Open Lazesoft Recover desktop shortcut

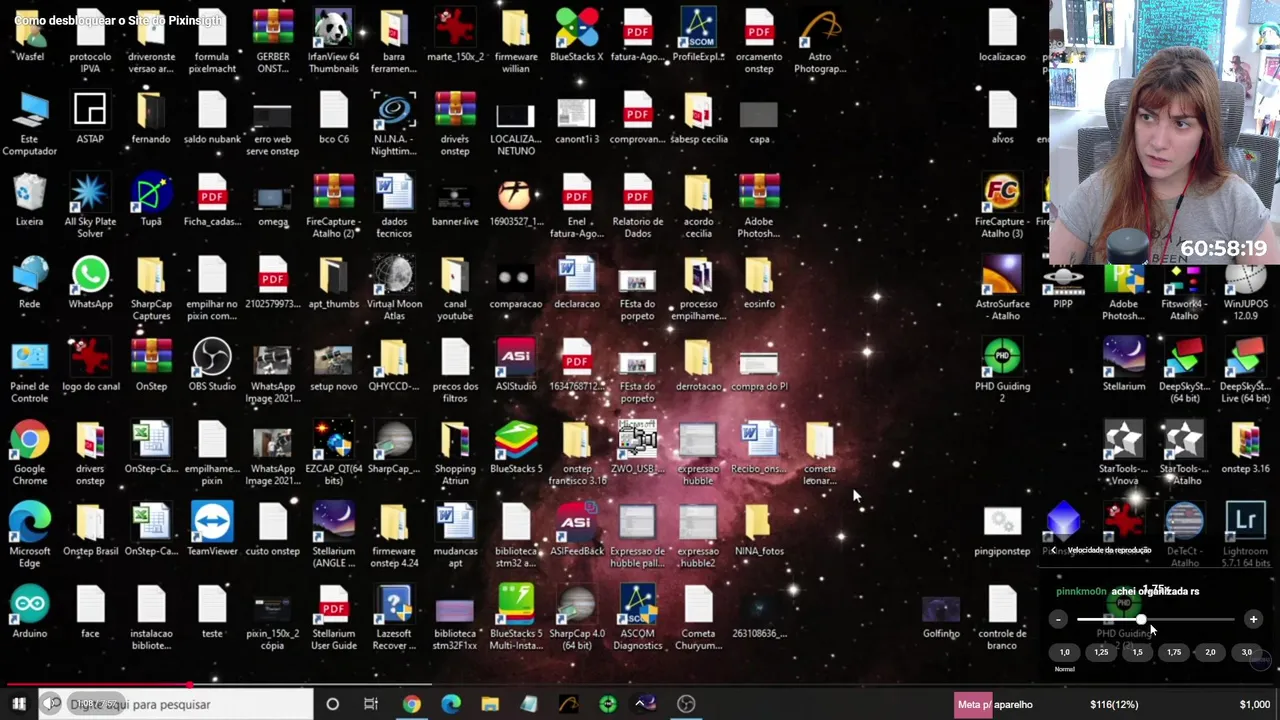[x=394, y=618]
